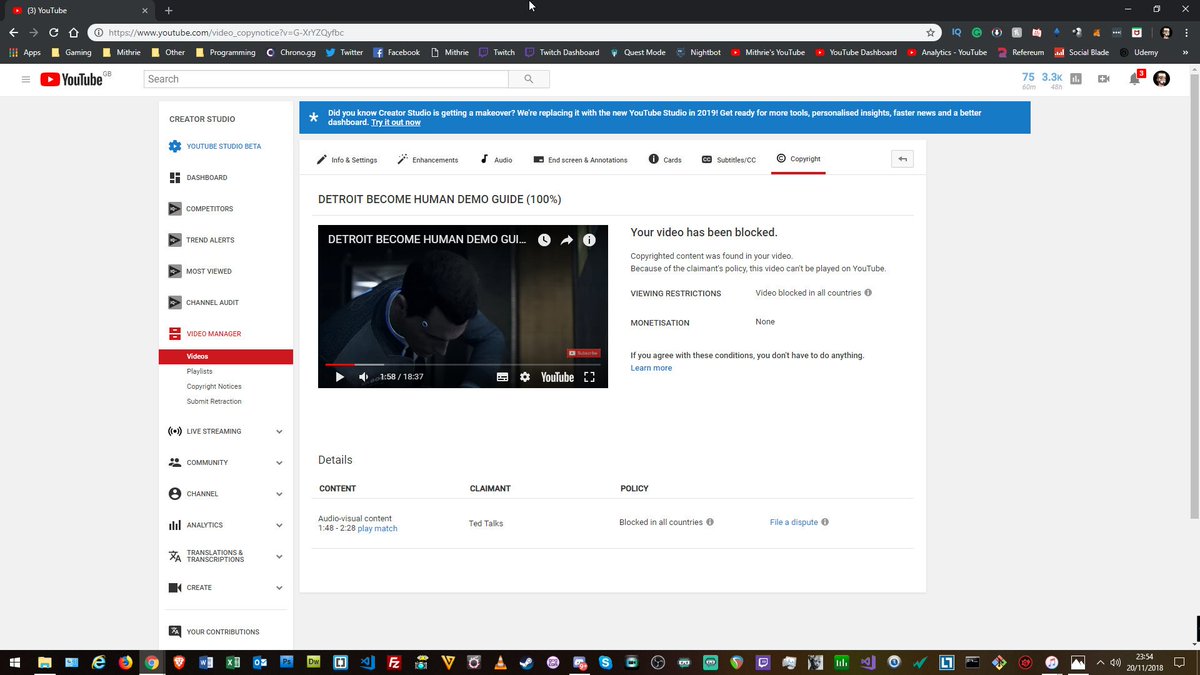Open the player settings gear
Screen dimensions: 1200x675
(525, 377)
